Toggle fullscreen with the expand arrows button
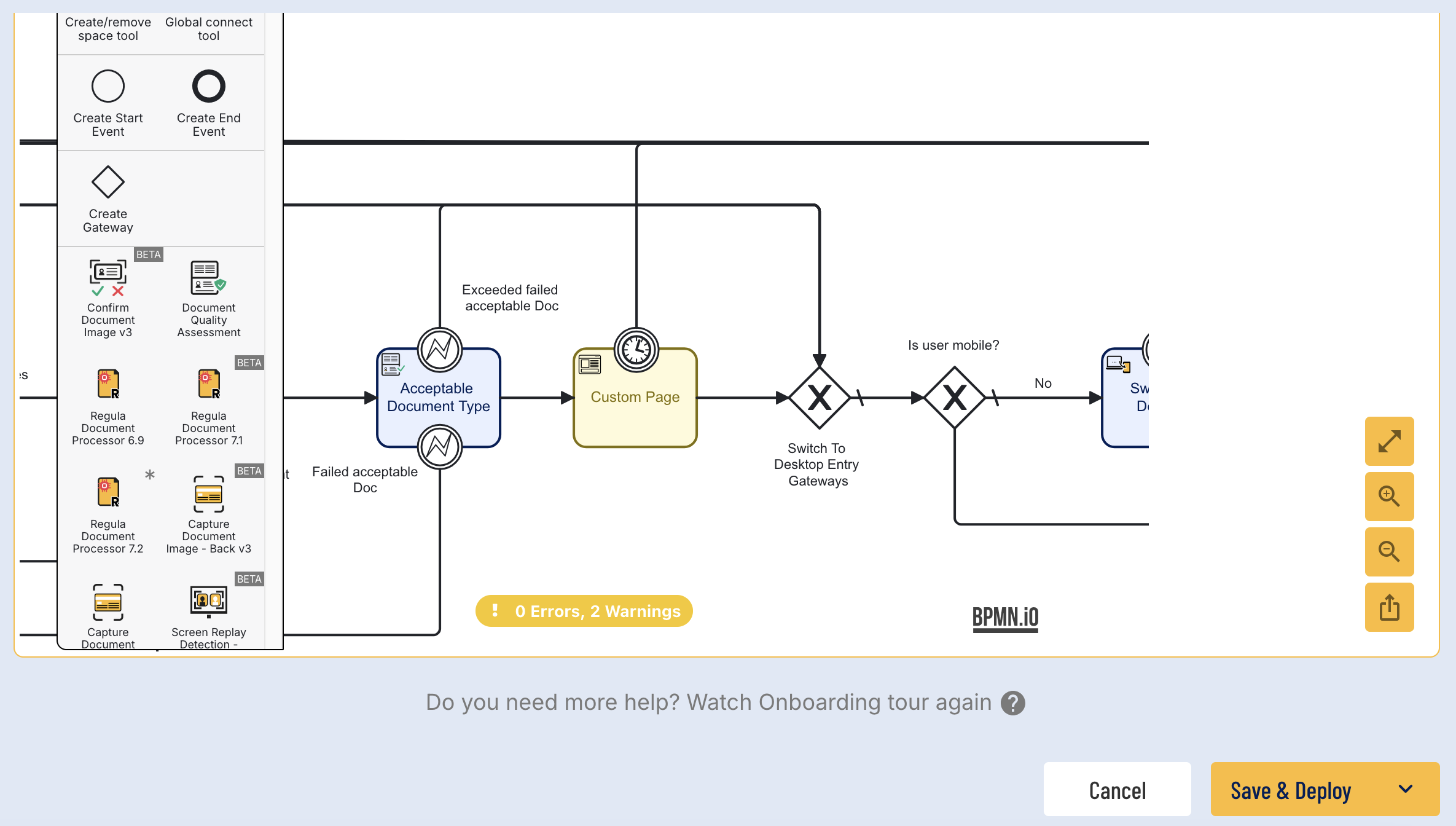This screenshot has height=826, width=1456. (1390, 441)
